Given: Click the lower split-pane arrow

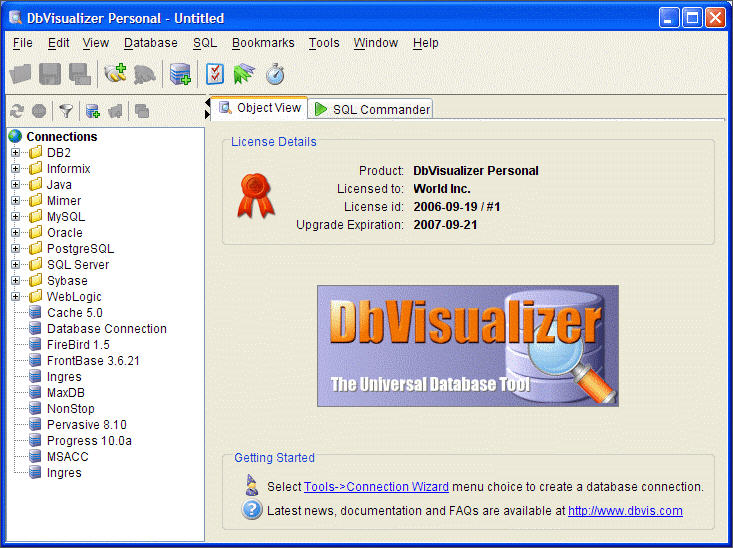Looking at the screenshot, I should click(208, 114).
